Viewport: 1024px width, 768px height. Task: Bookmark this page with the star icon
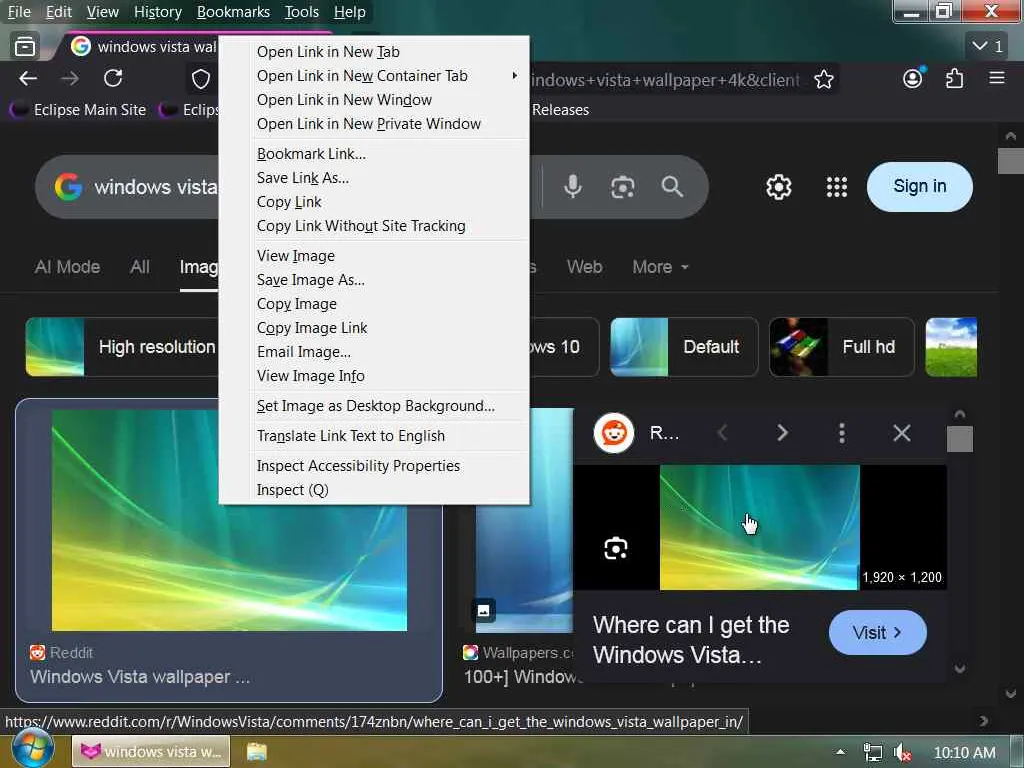824,80
